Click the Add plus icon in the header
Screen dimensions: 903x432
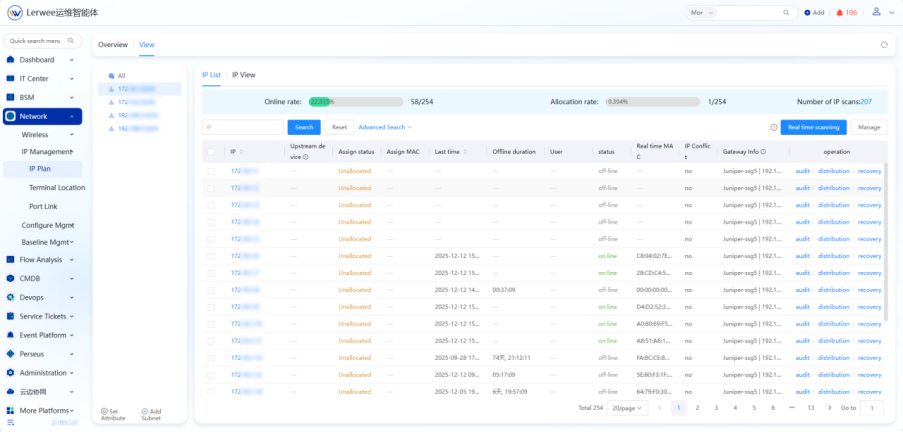(x=807, y=13)
